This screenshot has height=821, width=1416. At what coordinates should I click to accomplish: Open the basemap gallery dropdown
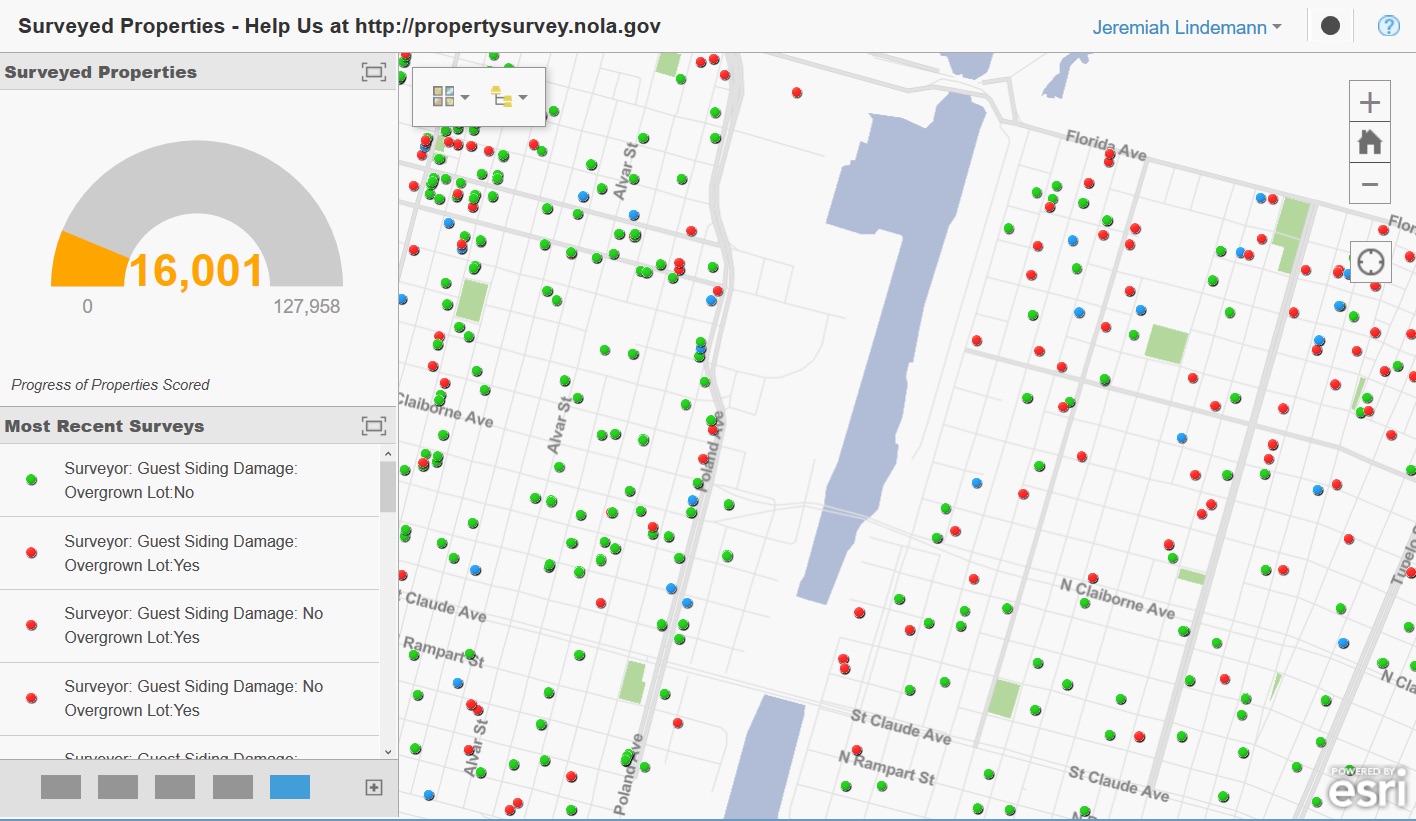450,97
